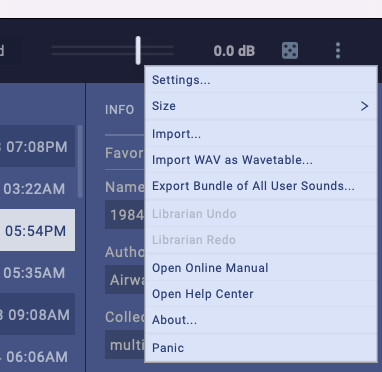382x372 pixels.
Task: Select the highlighted 05:54PM row
Action: click(37, 230)
